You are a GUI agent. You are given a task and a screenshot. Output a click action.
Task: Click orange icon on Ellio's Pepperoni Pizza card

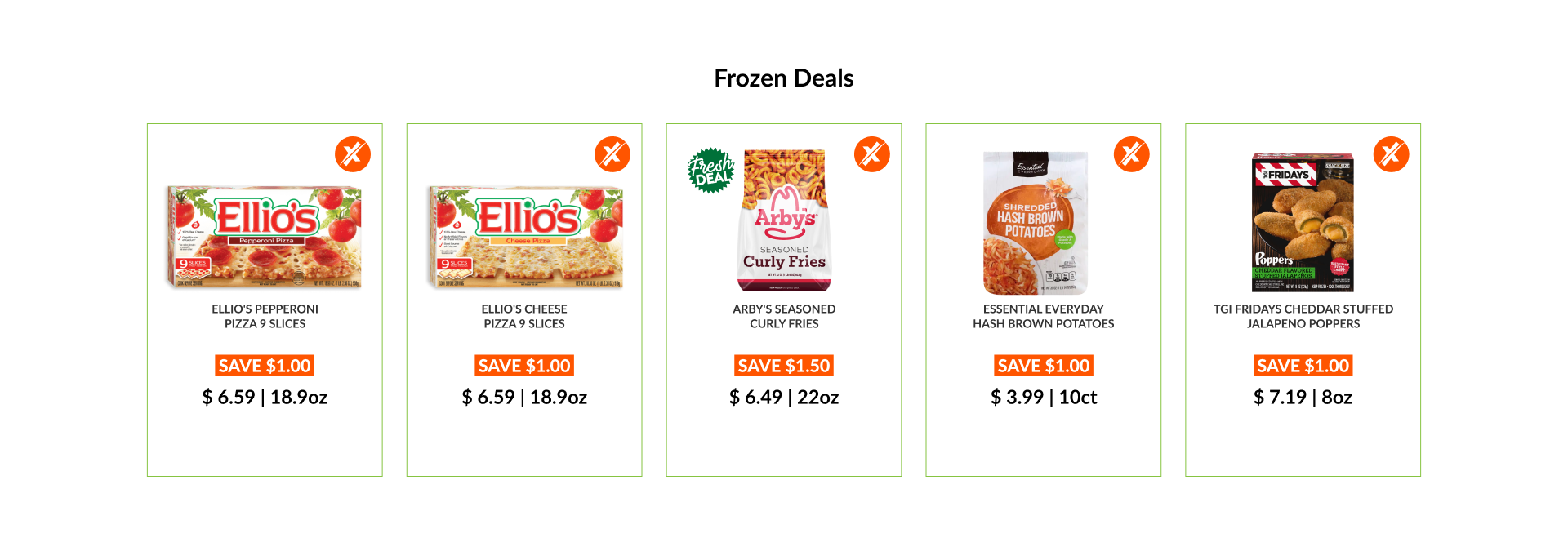click(353, 154)
